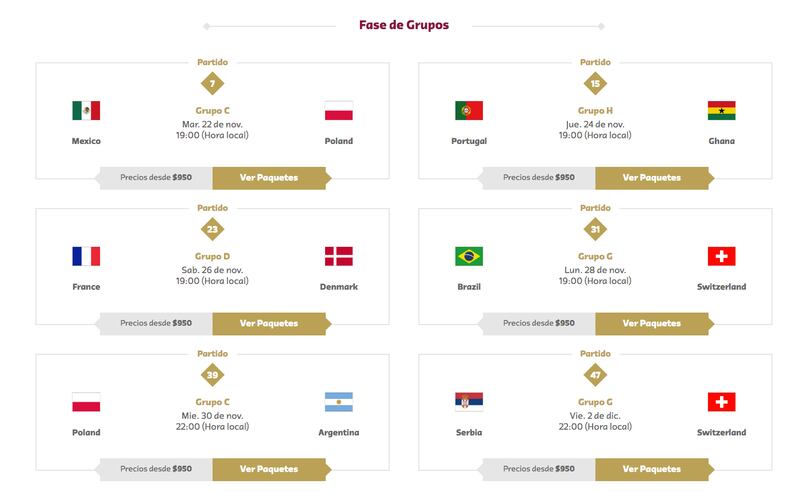Click the France flag icon
Image resolution: width=800 pixels, height=492 pixels.
click(x=86, y=256)
